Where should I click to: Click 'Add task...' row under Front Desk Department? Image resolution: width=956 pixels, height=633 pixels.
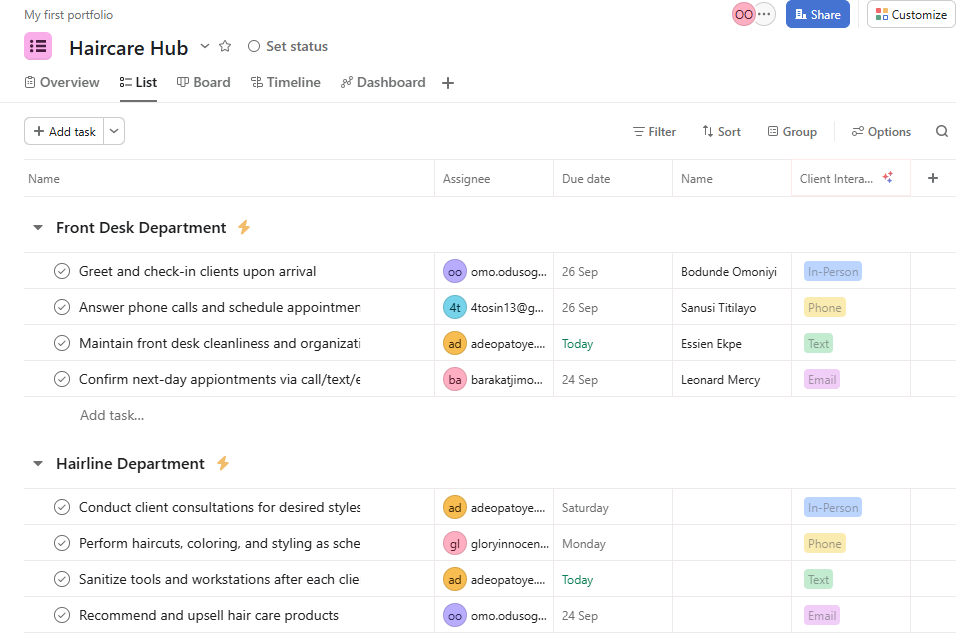[112, 415]
